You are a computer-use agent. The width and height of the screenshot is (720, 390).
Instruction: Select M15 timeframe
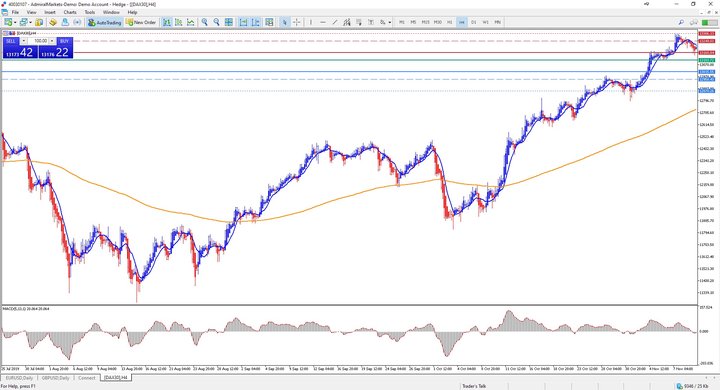426,22
